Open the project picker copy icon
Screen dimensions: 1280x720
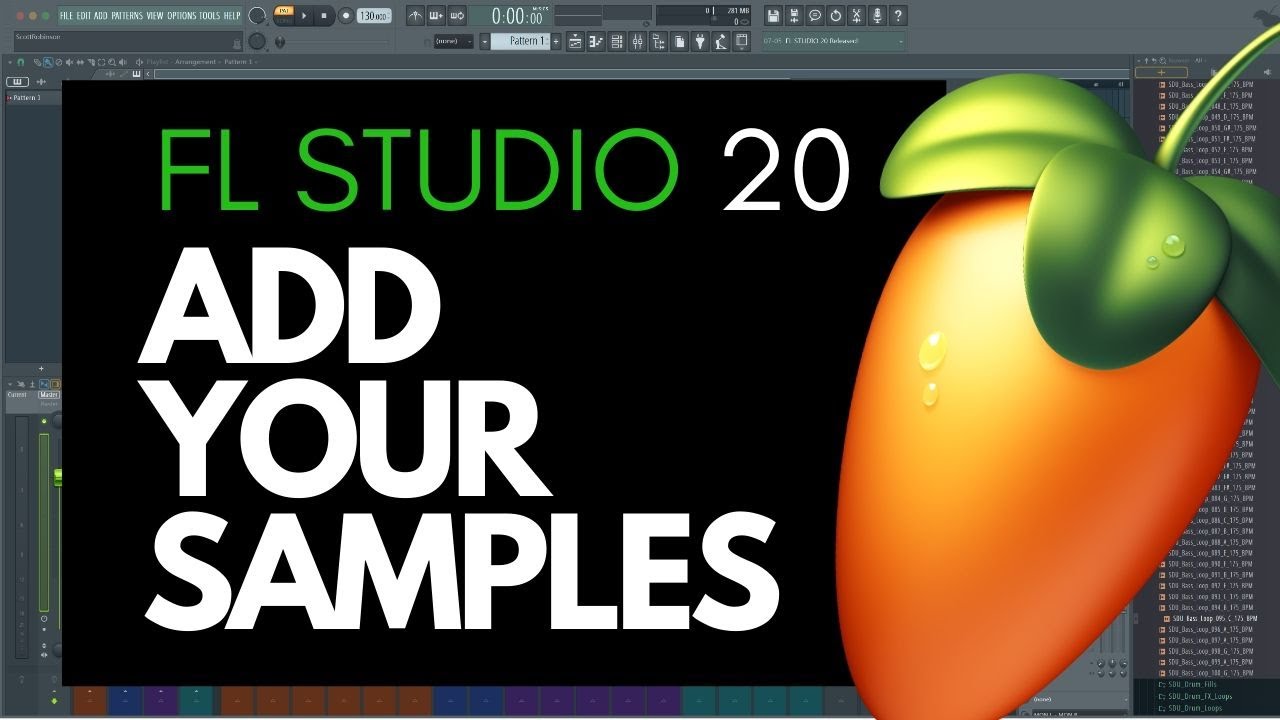(x=679, y=41)
